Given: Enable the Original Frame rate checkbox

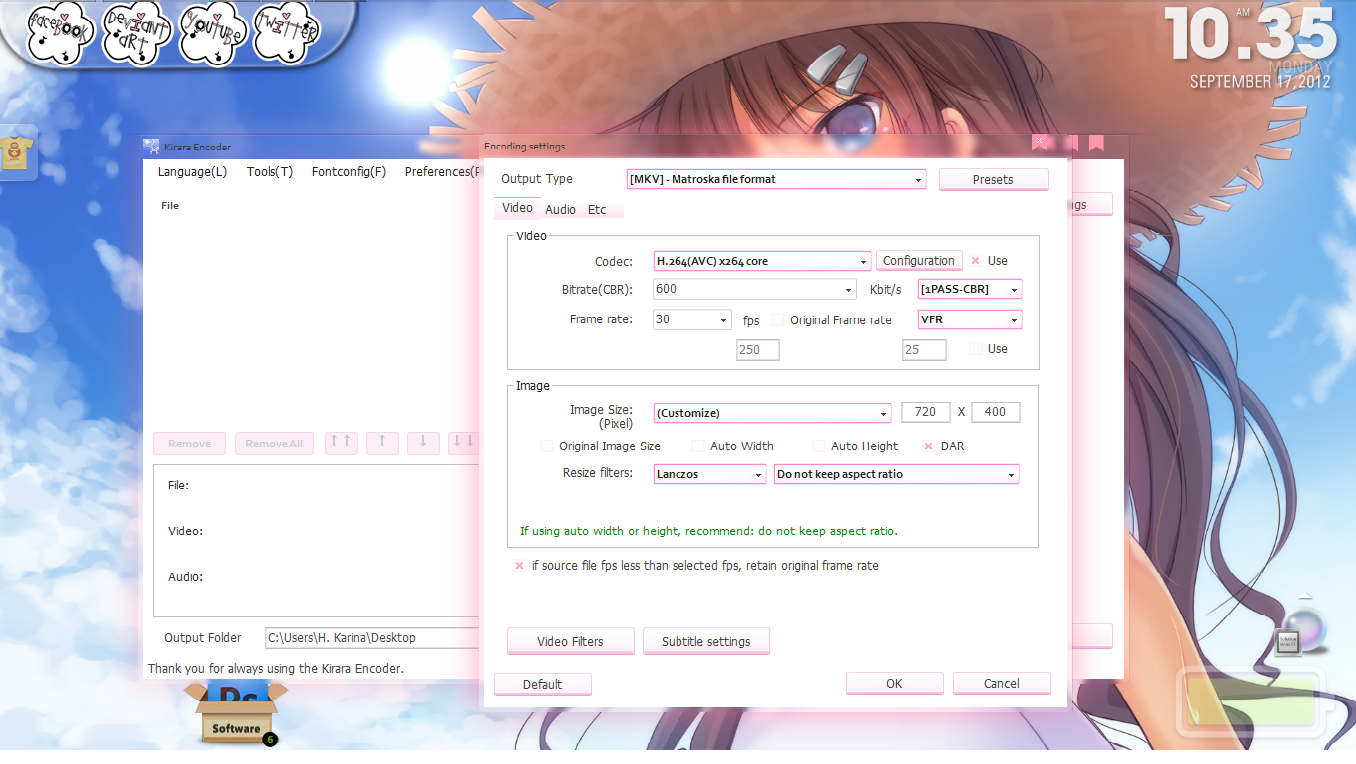Looking at the screenshot, I should 777,320.
